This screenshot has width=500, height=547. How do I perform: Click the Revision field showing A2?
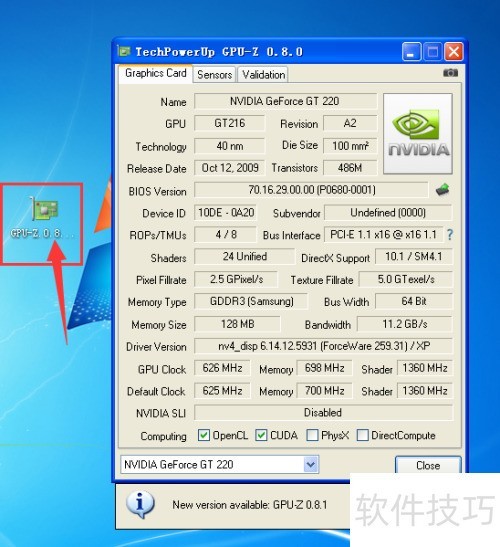tap(350, 123)
